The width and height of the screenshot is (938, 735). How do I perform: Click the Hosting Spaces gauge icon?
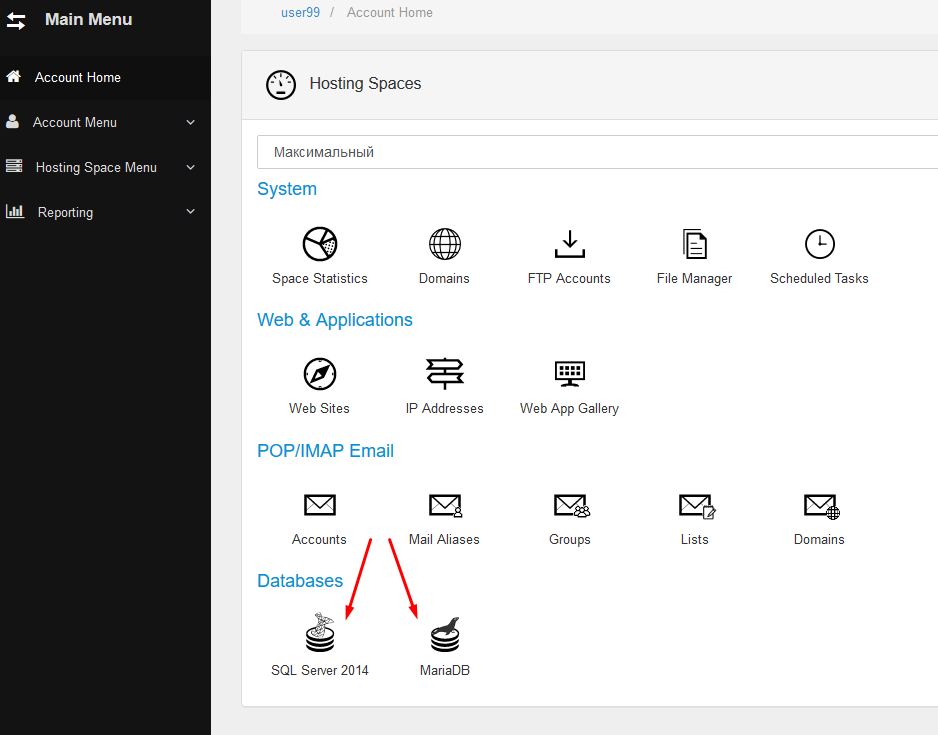point(281,85)
